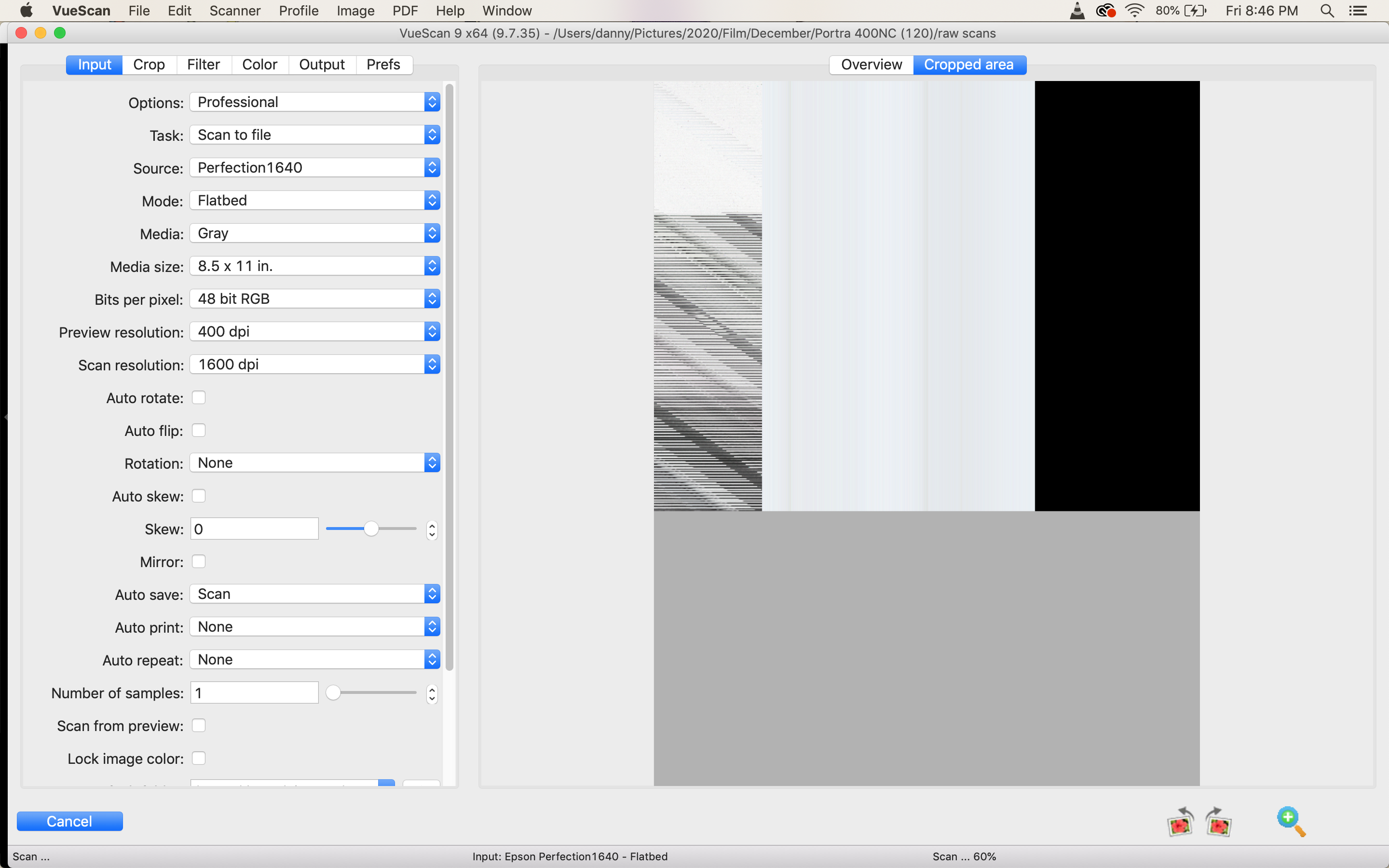Switch to the Overview preview tab
Image resolution: width=1389 pixels, height=868 pixels.
872,64
